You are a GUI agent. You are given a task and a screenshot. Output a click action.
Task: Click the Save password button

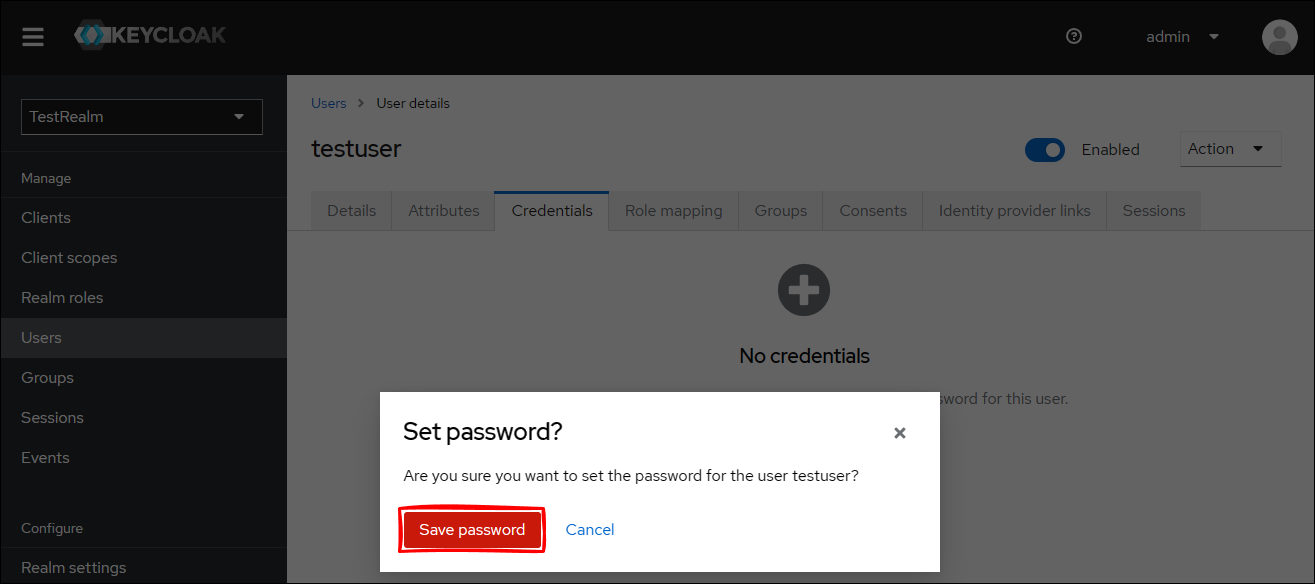click(x=472, y=530)
